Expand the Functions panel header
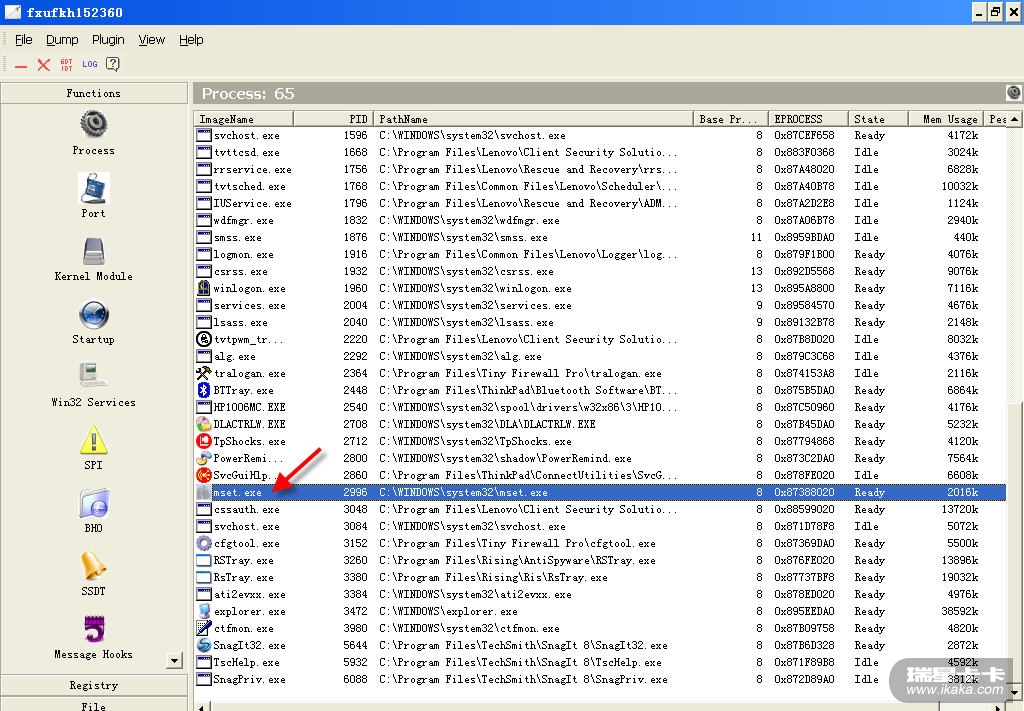Viewport: 1024px width, 711px height. (94, 93)
